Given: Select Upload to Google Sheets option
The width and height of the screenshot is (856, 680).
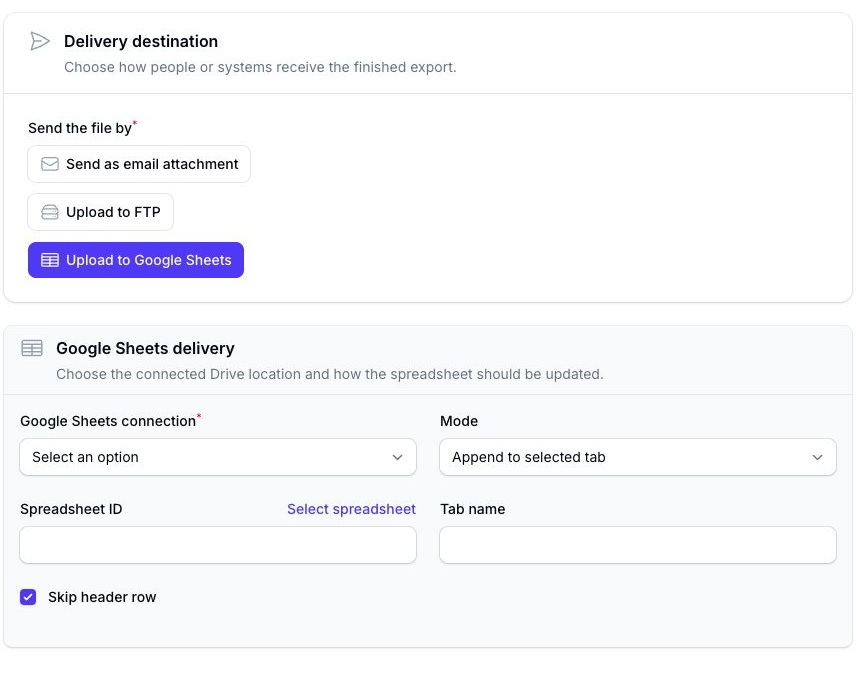Looking at the screenshot, I should coord(136,260).
